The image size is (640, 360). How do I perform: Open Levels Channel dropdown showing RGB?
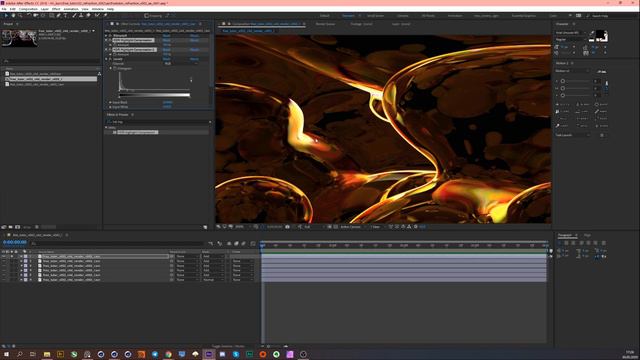(x=180, y=64)
